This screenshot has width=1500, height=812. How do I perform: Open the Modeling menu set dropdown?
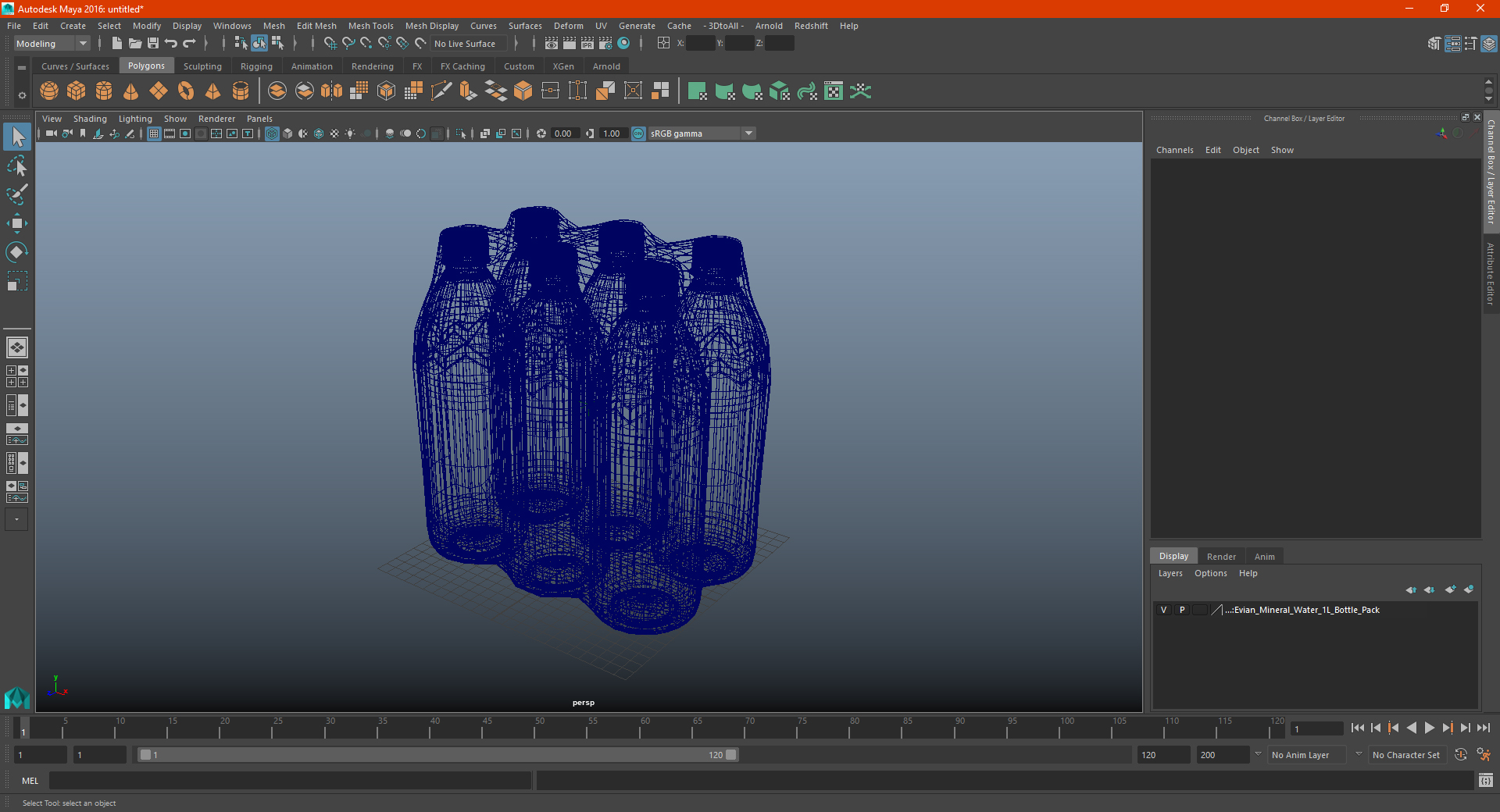click(52, 44)
